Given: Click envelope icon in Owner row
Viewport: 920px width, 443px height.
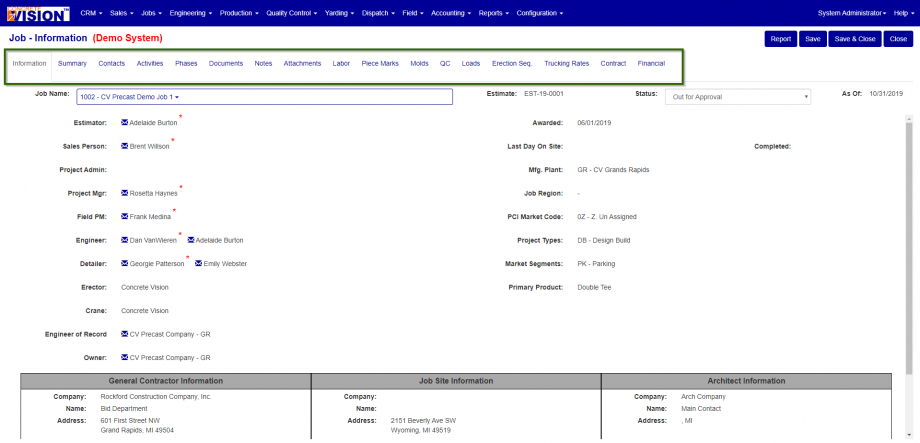Looking at the screenshot, I should 124,357.
